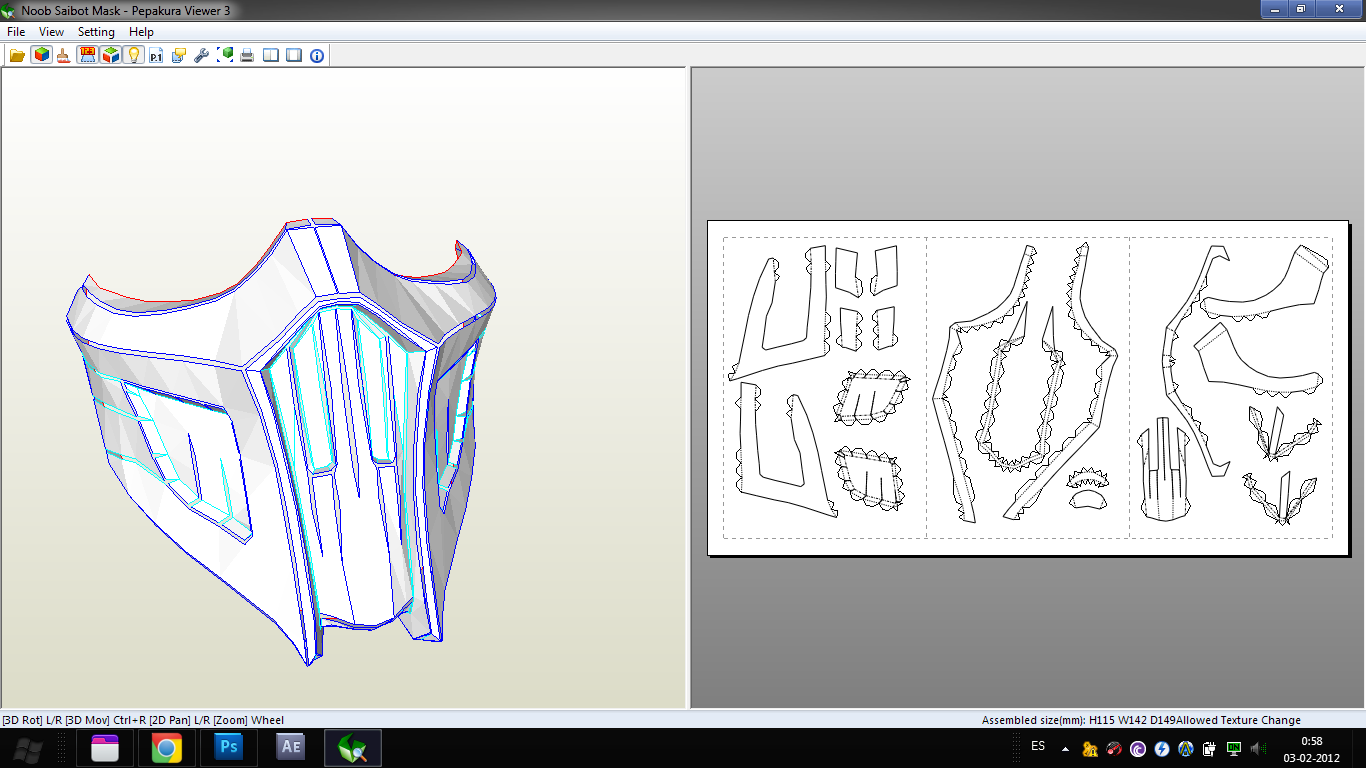Click the printer icon in toolbar

247,55
